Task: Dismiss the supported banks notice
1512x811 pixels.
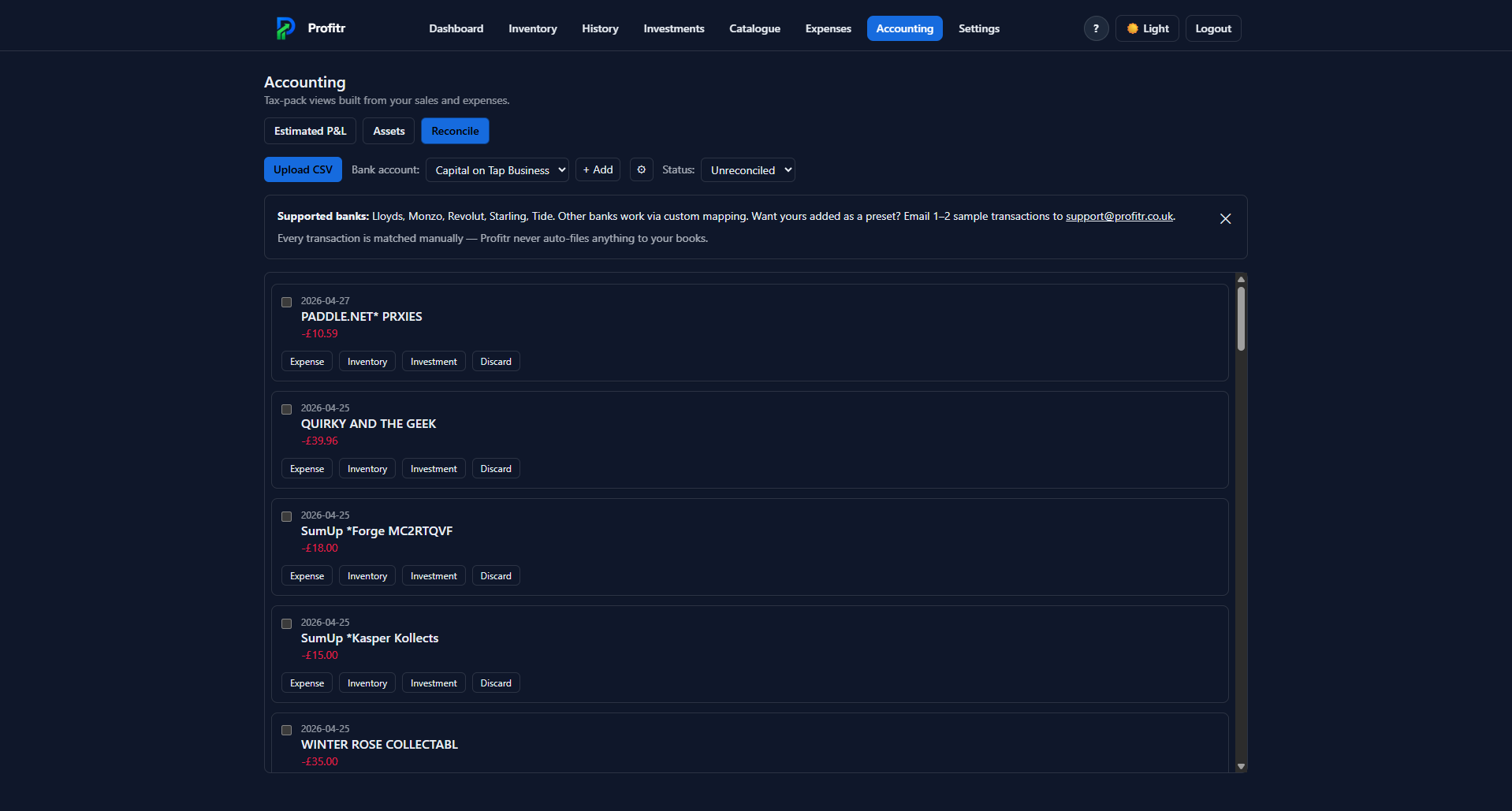Action: (x=1225, y=218)
